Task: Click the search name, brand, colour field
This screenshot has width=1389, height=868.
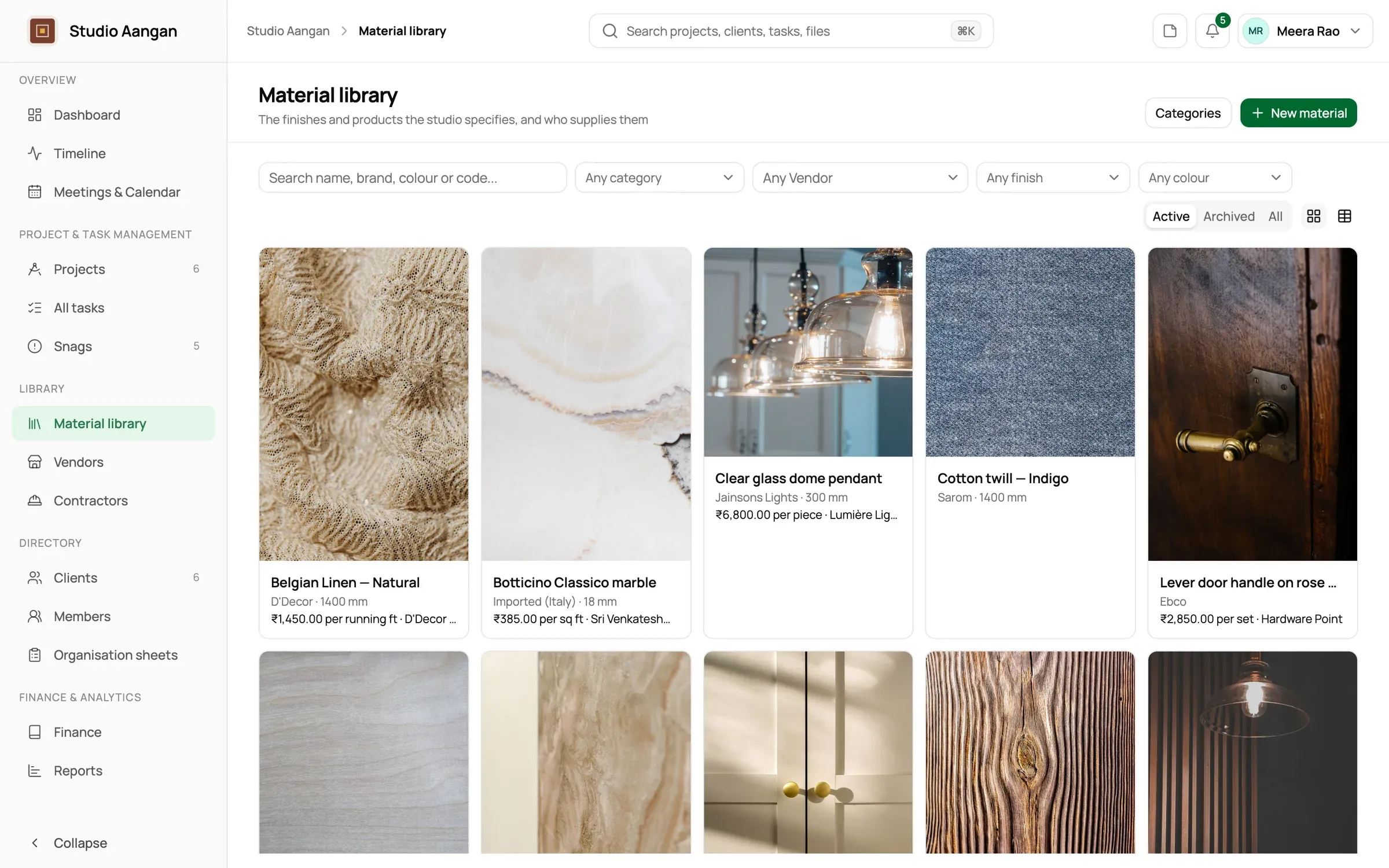Action: [412, 178]
